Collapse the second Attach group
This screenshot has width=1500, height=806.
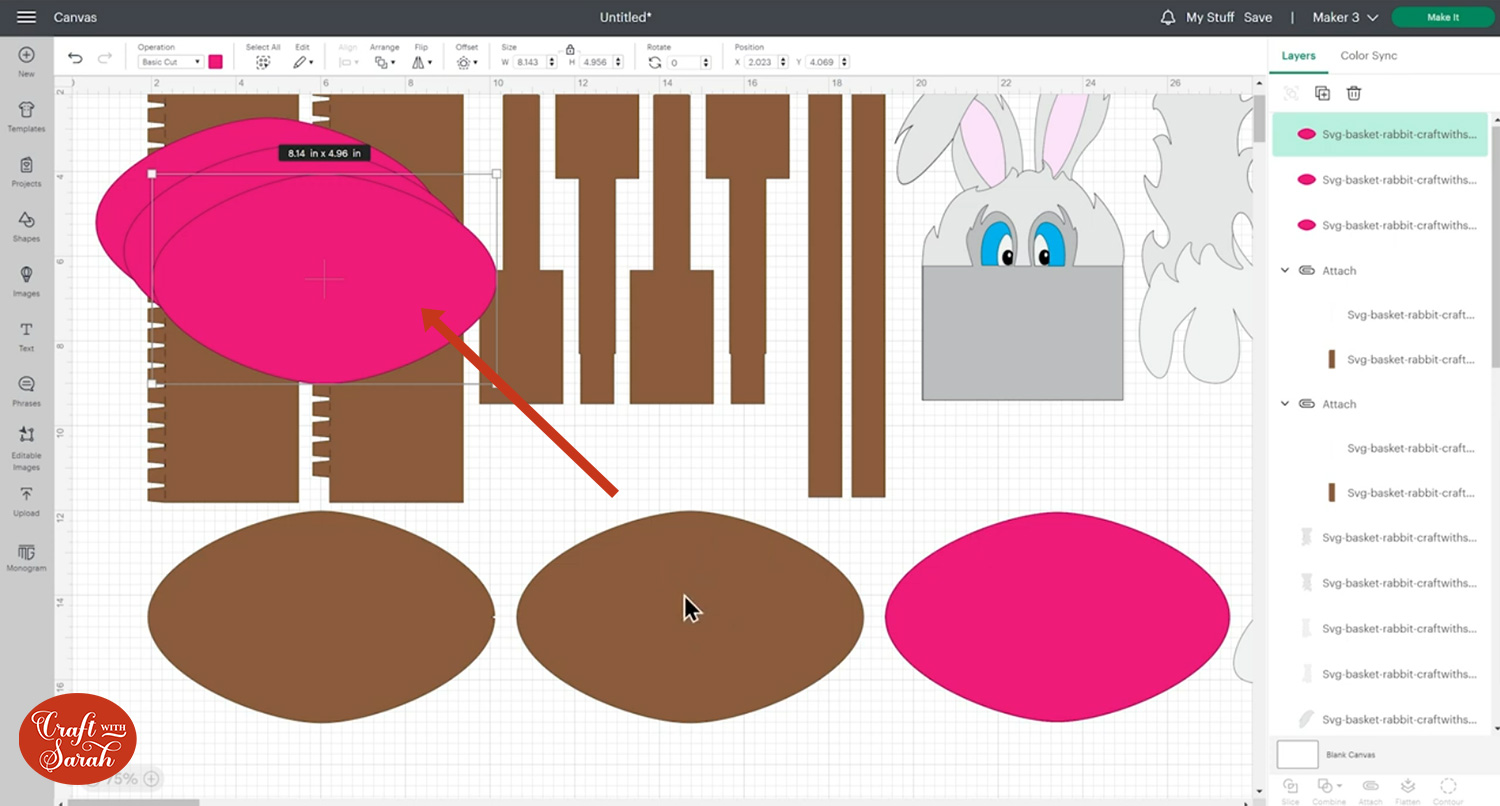pos(1286,404)
